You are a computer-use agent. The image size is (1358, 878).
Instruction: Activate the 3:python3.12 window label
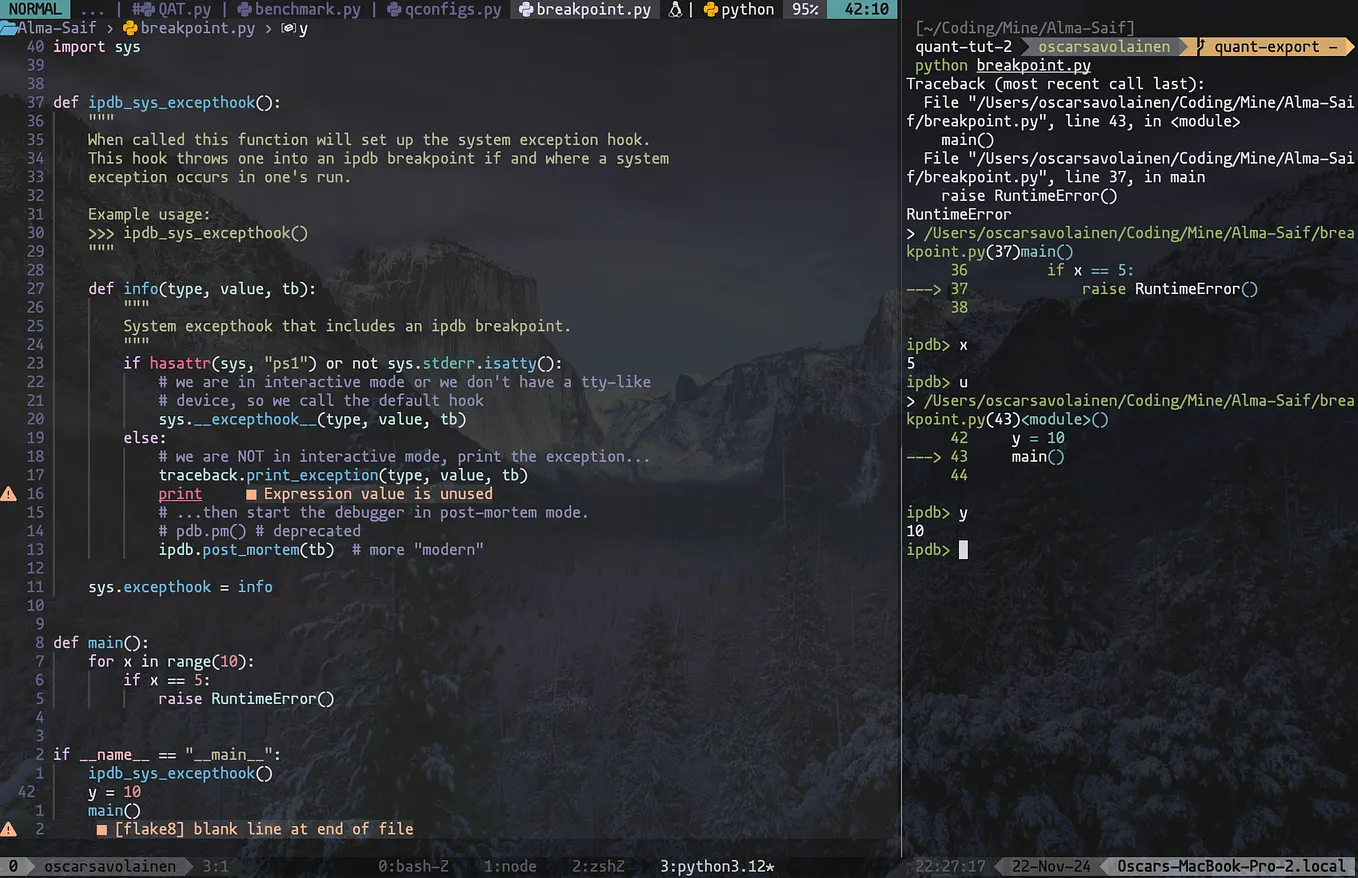716,866
